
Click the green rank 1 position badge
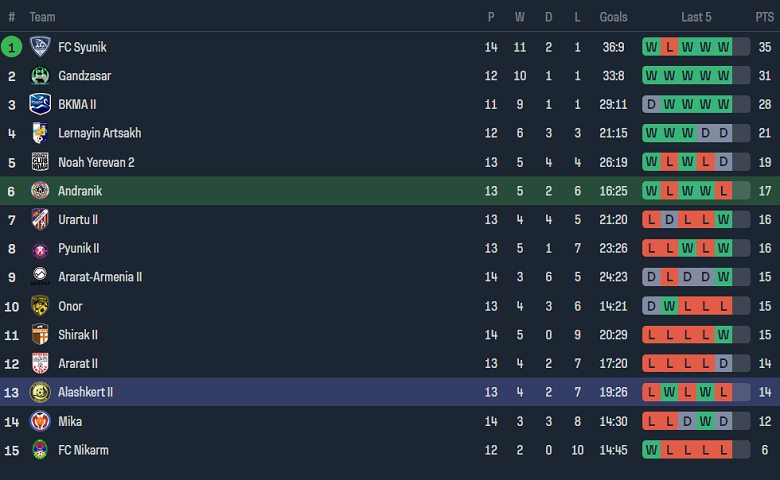(x=12, y=47)
